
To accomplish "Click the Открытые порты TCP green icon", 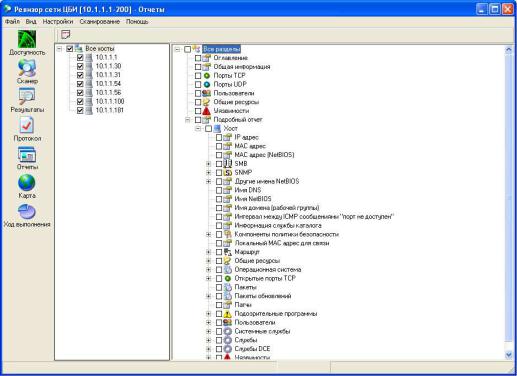I will click(x=228, y=278).
